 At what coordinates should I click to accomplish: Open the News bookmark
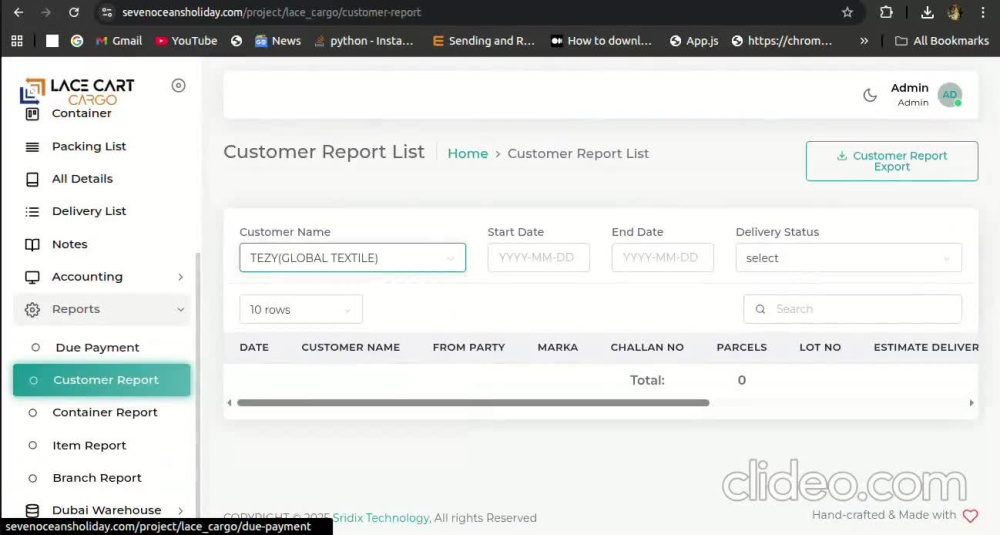click(277, 41)
